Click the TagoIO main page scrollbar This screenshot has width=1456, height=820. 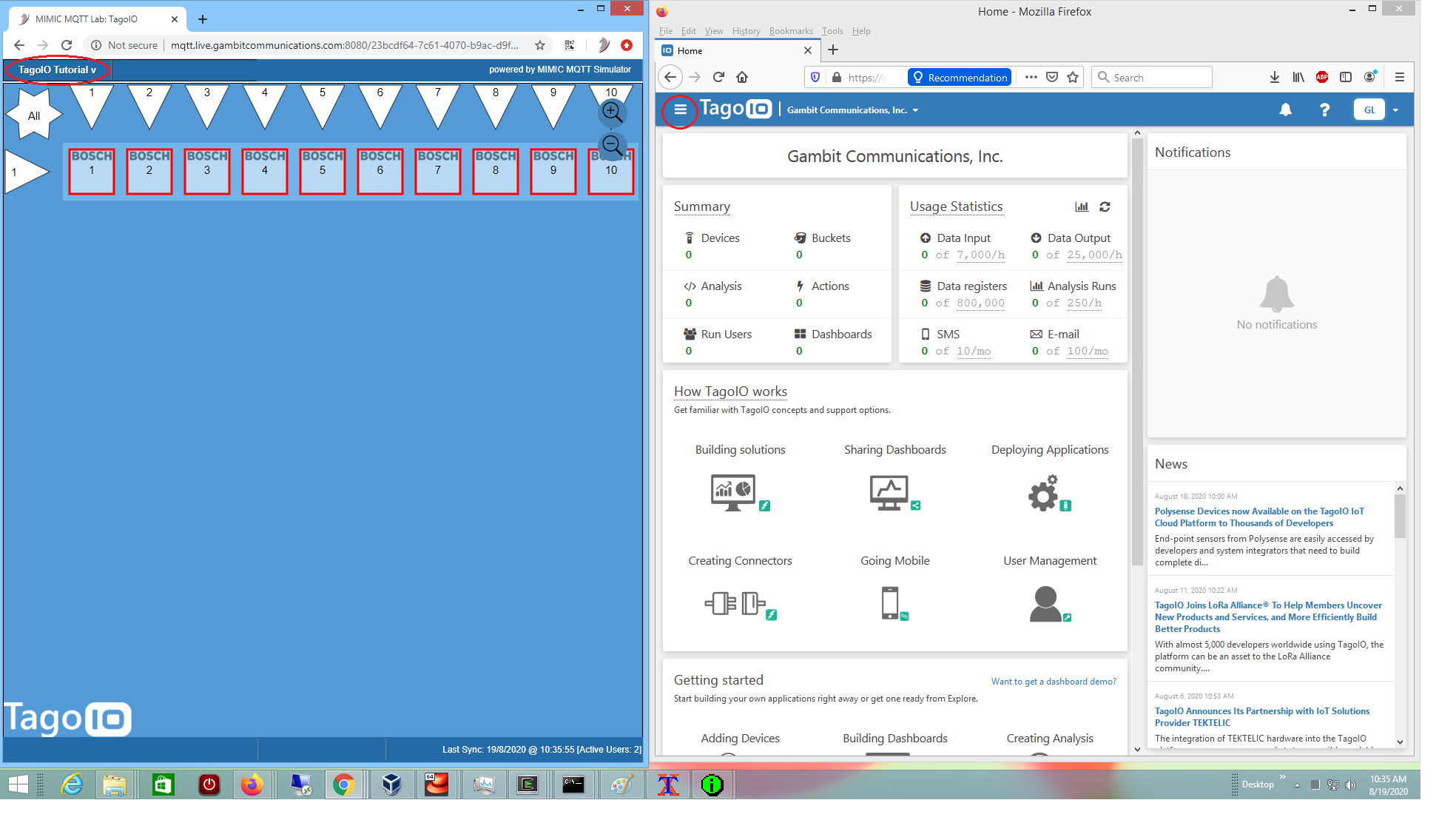[x=1137, y=352]
